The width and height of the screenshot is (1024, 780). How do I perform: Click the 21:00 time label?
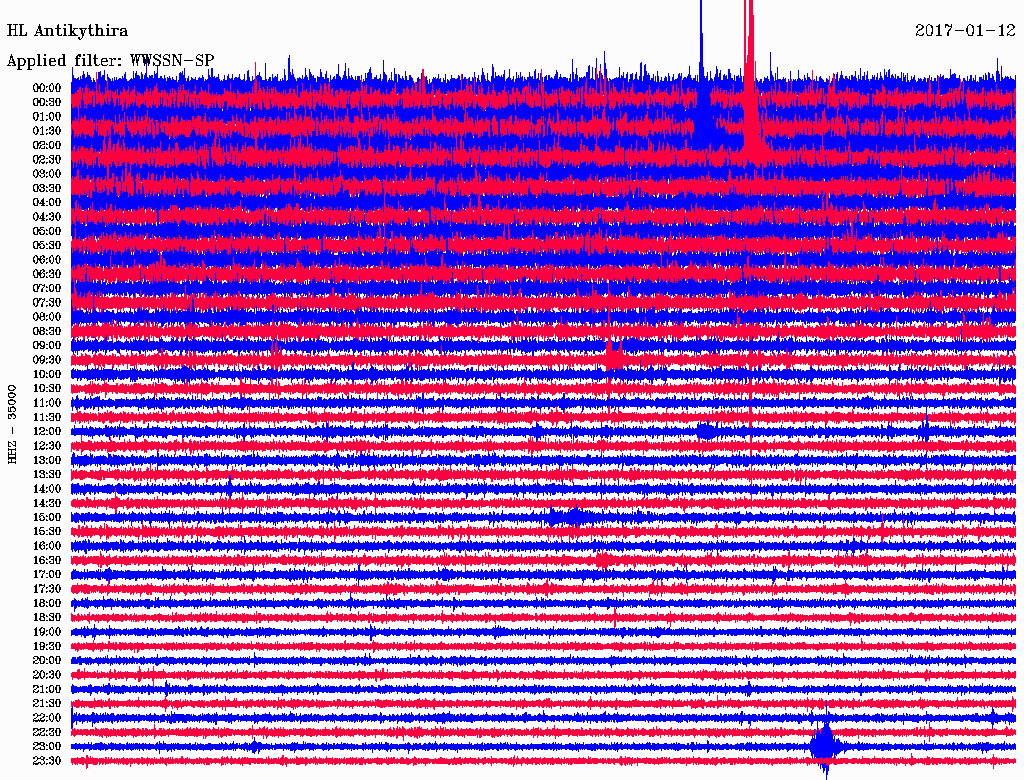[x=47, y=689]
